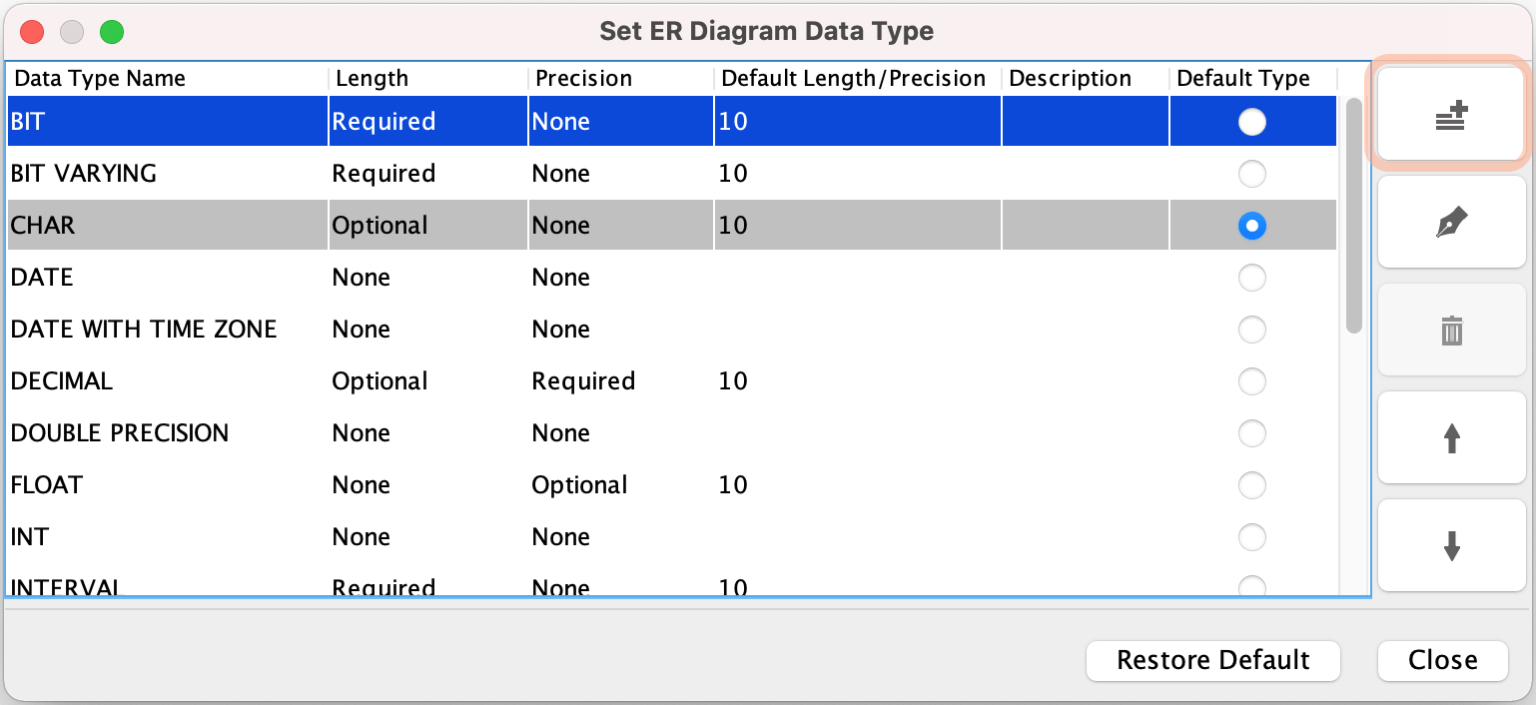Delete data type with the trash icon

coord(1451,329)
